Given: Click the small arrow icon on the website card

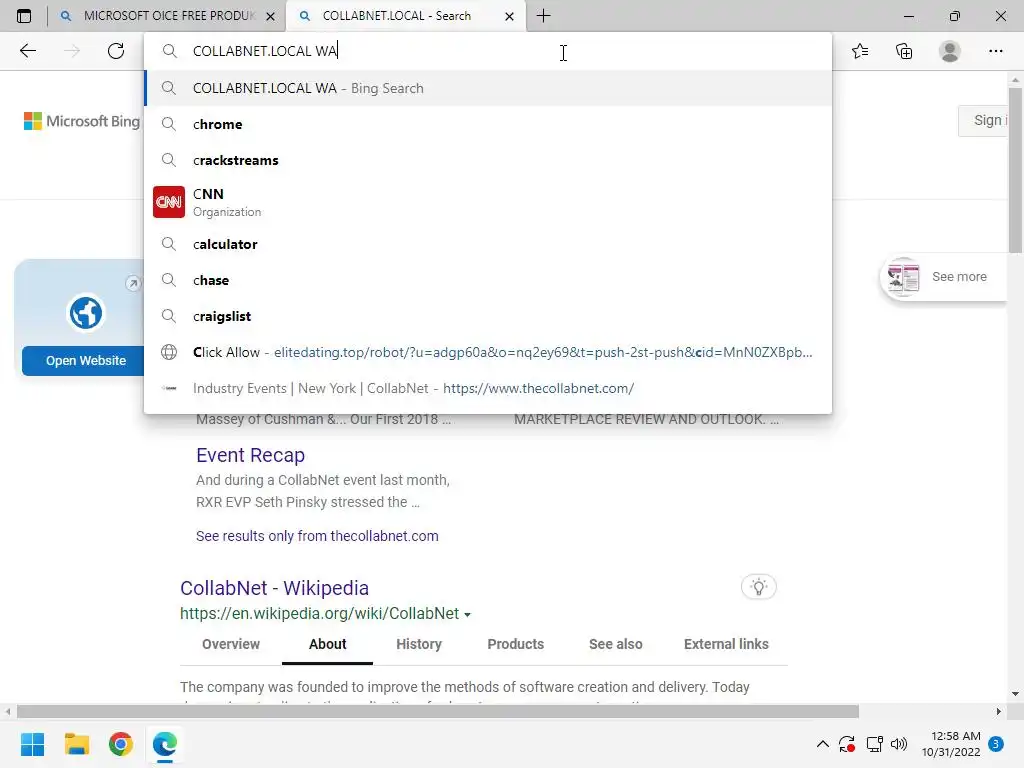Looking at the screenshot, I should pos(133,283).
